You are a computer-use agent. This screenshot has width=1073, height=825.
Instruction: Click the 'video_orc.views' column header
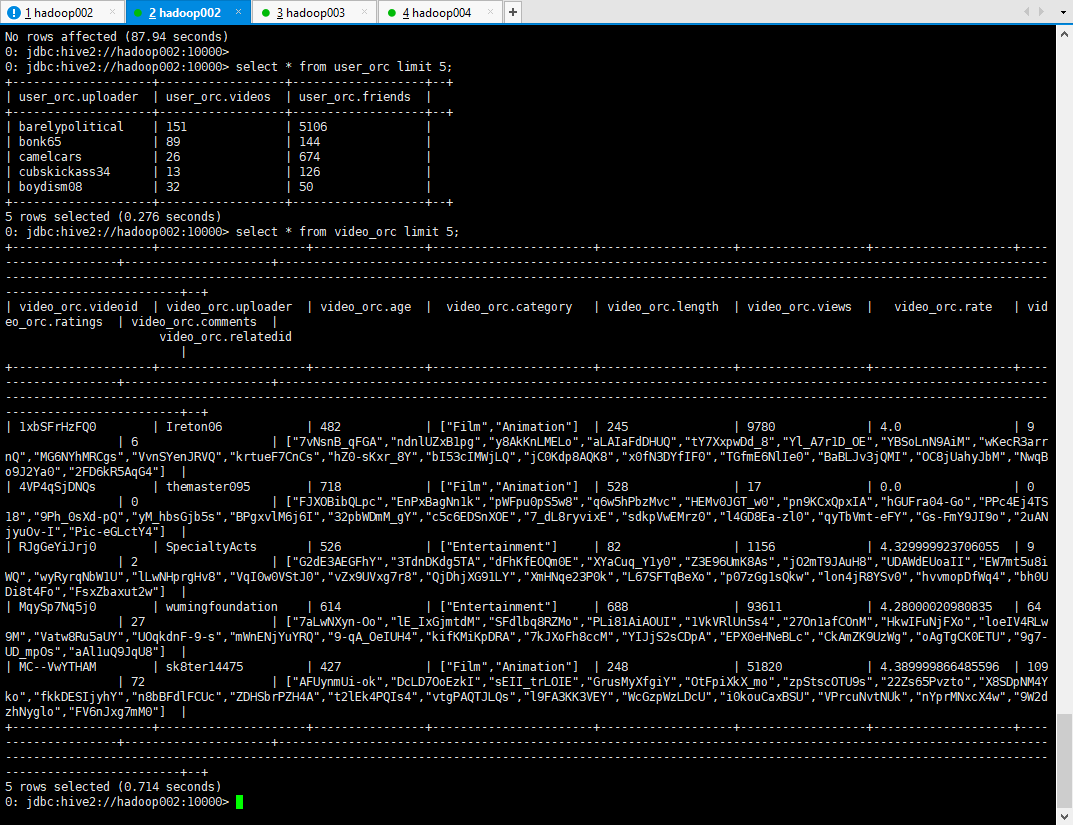point(799,306)
